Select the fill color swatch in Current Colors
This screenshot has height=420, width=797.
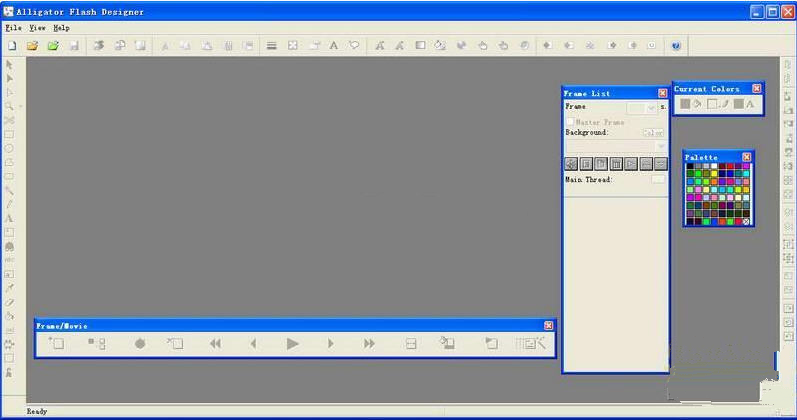[x=685, y=104]
